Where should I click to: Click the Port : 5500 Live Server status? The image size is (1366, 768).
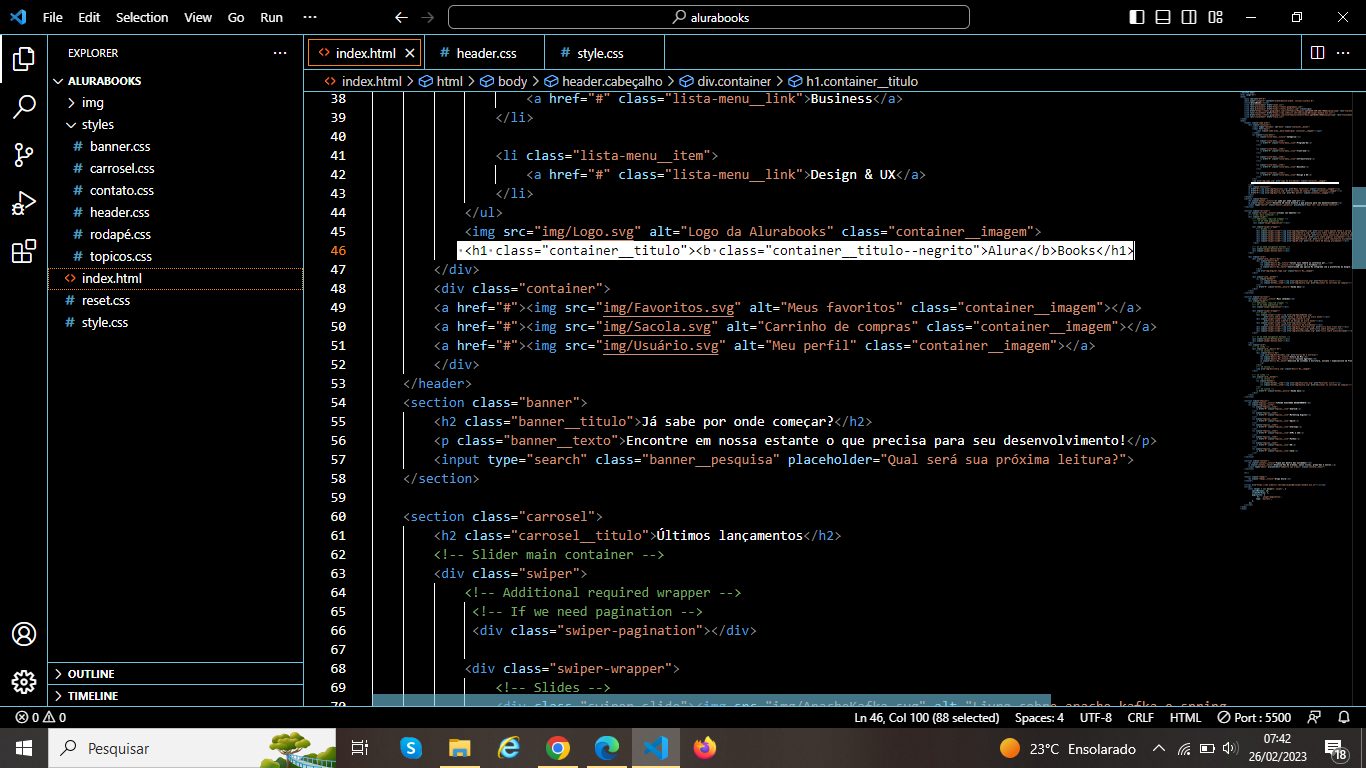1254,718
